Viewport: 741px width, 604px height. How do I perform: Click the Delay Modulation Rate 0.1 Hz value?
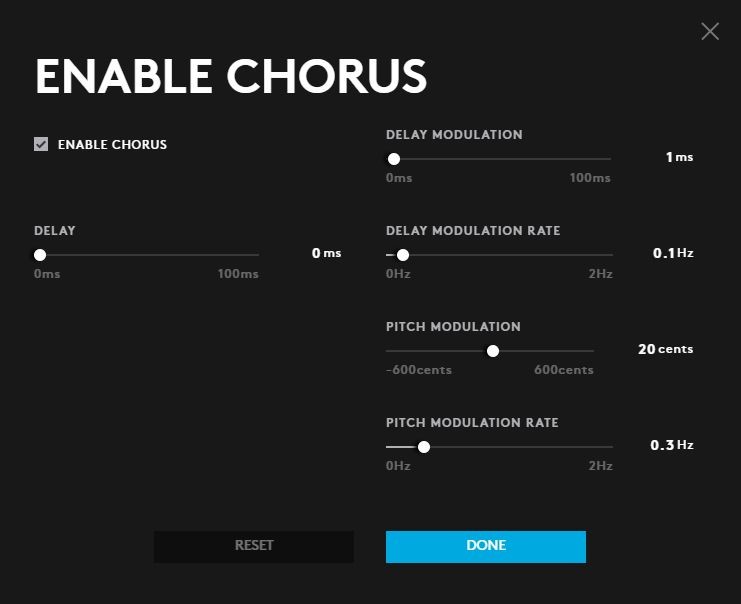tap(673, 254)
